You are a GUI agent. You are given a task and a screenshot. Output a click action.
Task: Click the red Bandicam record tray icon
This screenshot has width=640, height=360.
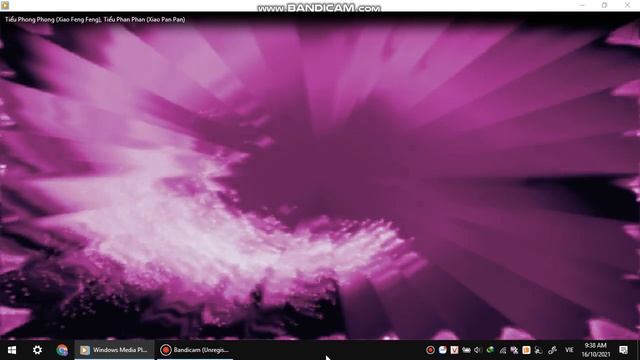(x=430, y=350)
